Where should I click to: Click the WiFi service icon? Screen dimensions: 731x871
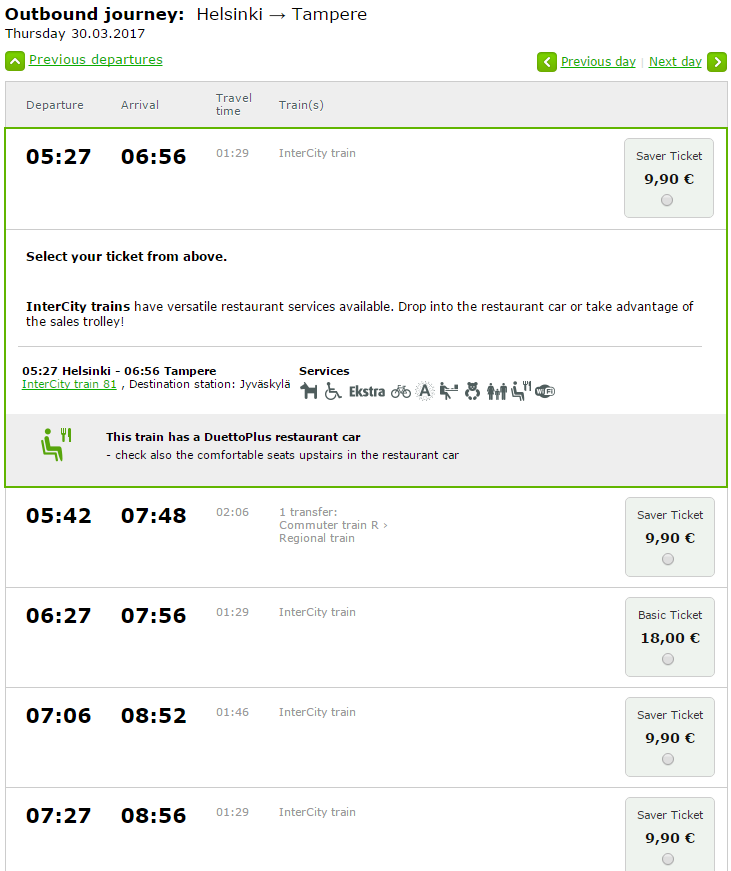tap(545, 391)
